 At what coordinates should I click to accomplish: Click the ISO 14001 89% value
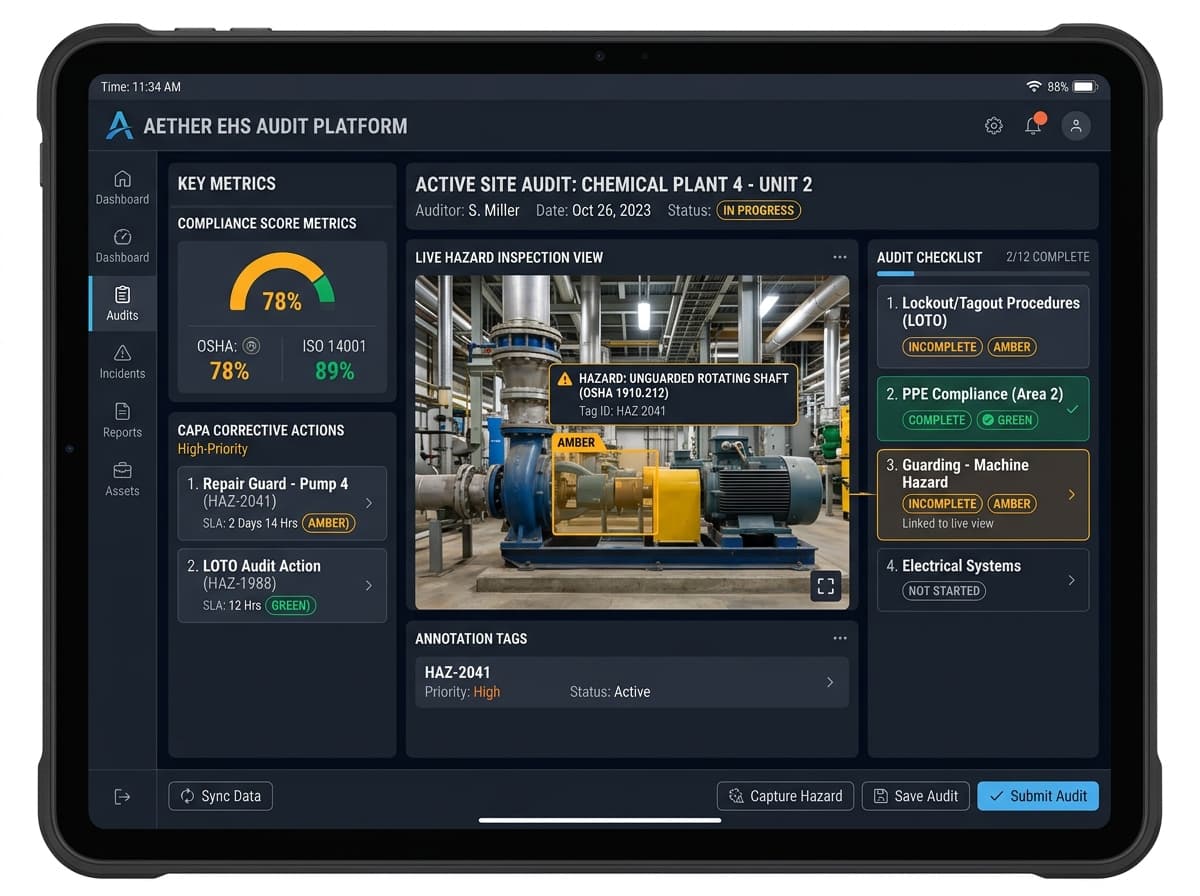[334, 371]
